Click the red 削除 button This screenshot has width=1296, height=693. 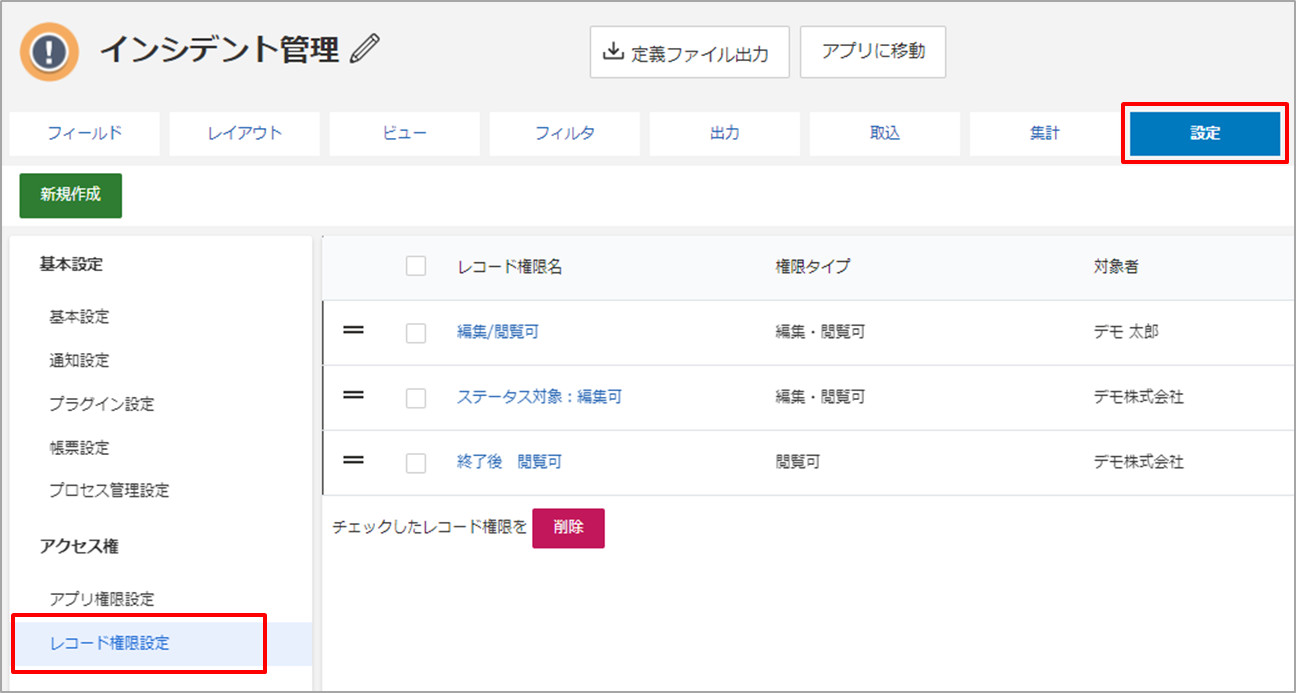568,528
